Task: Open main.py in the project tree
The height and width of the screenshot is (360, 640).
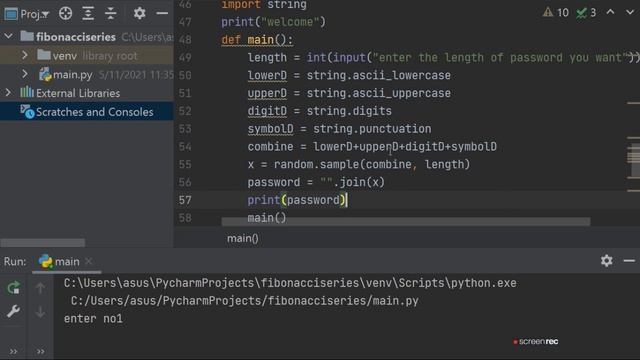Action: coord(73,75)
